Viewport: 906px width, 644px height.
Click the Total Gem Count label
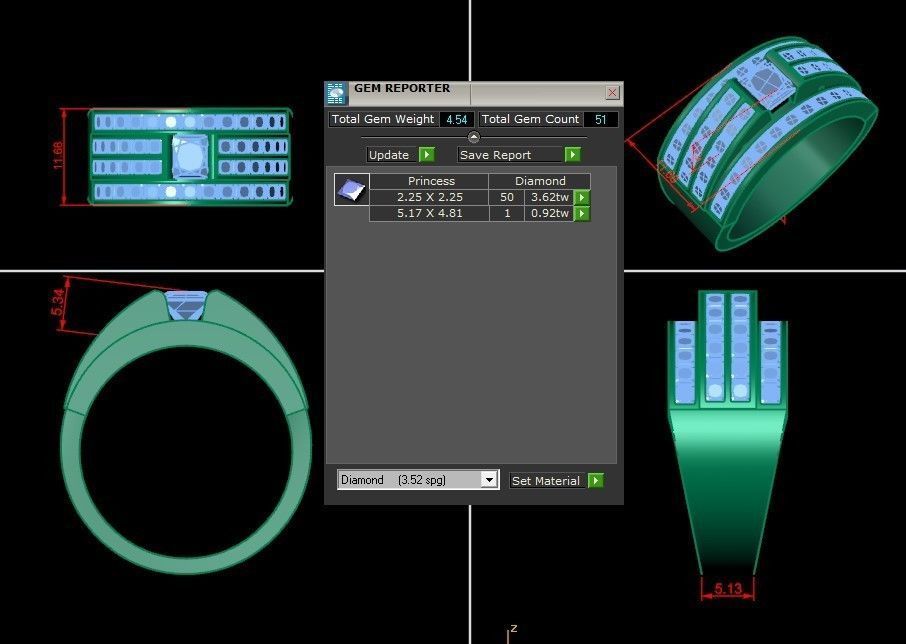530,119
